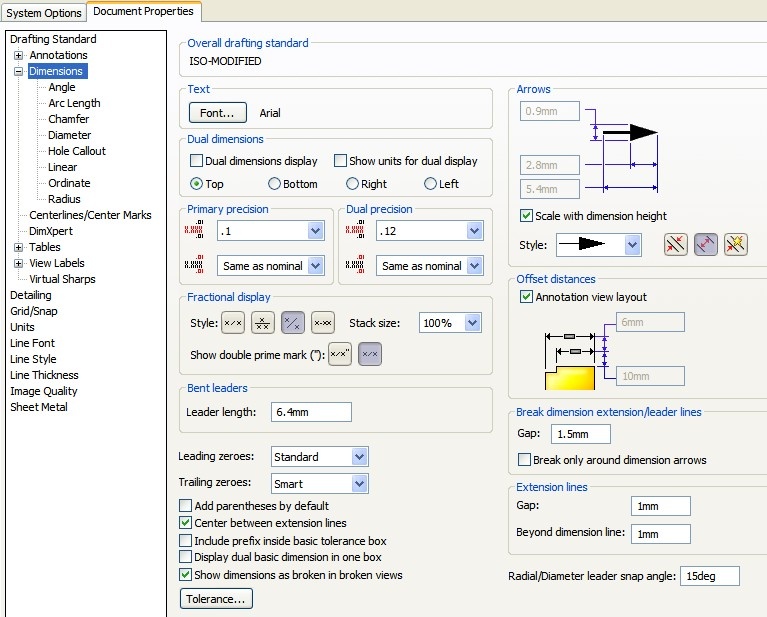The width and height of the screenshot is (767, 617).
Task: Click the Tolerance... button
Action: pos(216,599)
